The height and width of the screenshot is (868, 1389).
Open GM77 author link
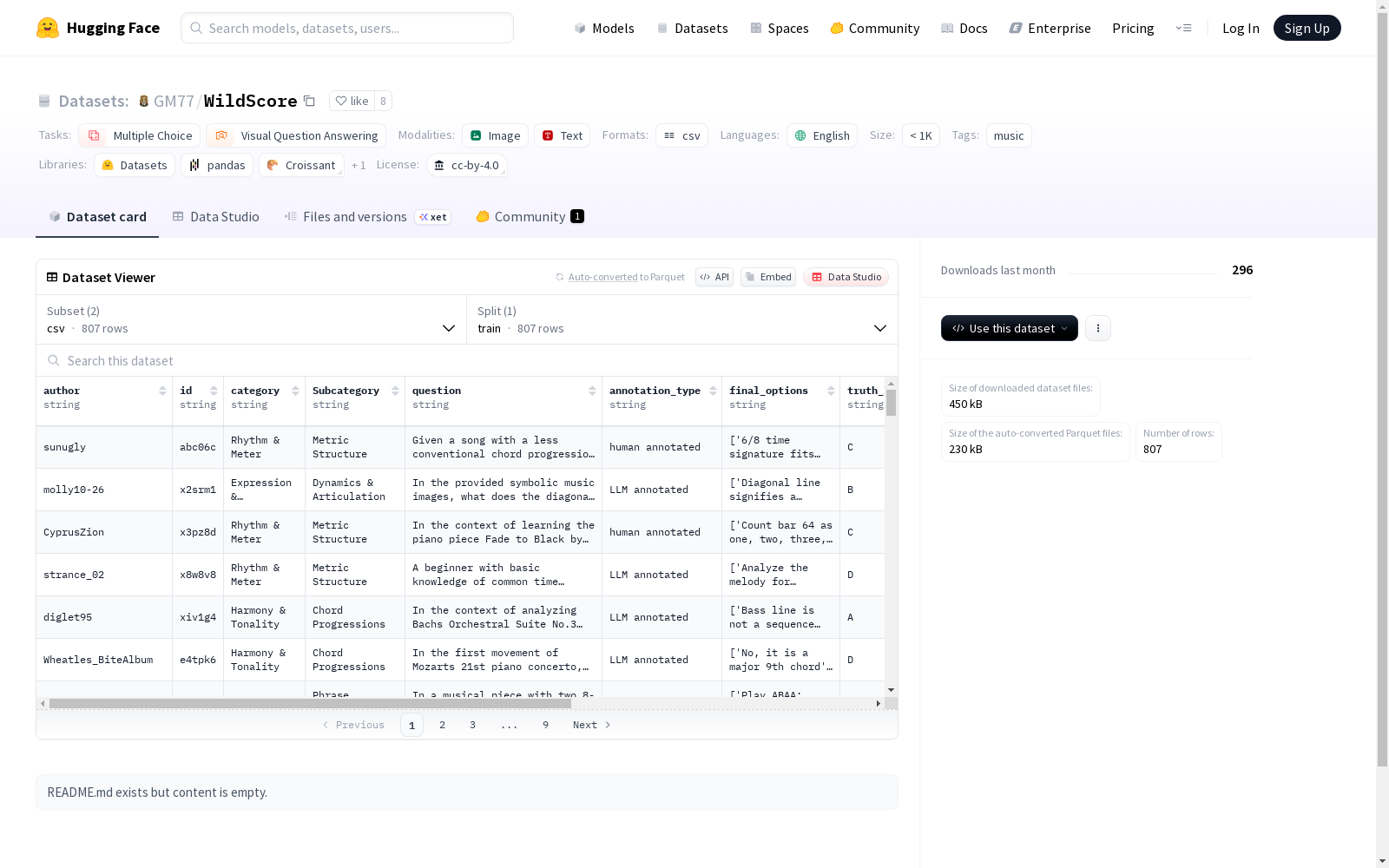[174, 101]
